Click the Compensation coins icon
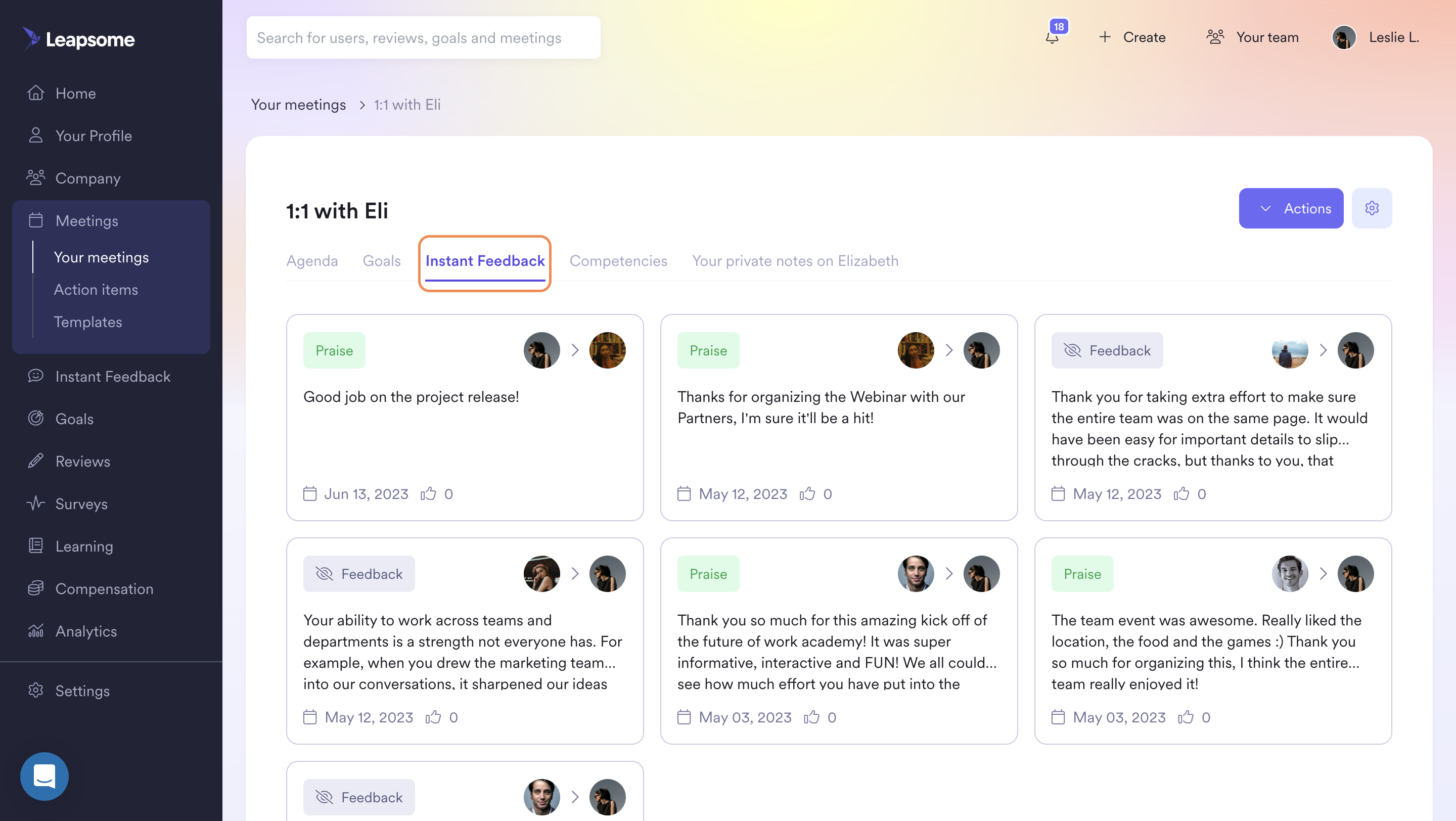The width and height of the screenshot is (1456, 821). [x=35, y=587]
